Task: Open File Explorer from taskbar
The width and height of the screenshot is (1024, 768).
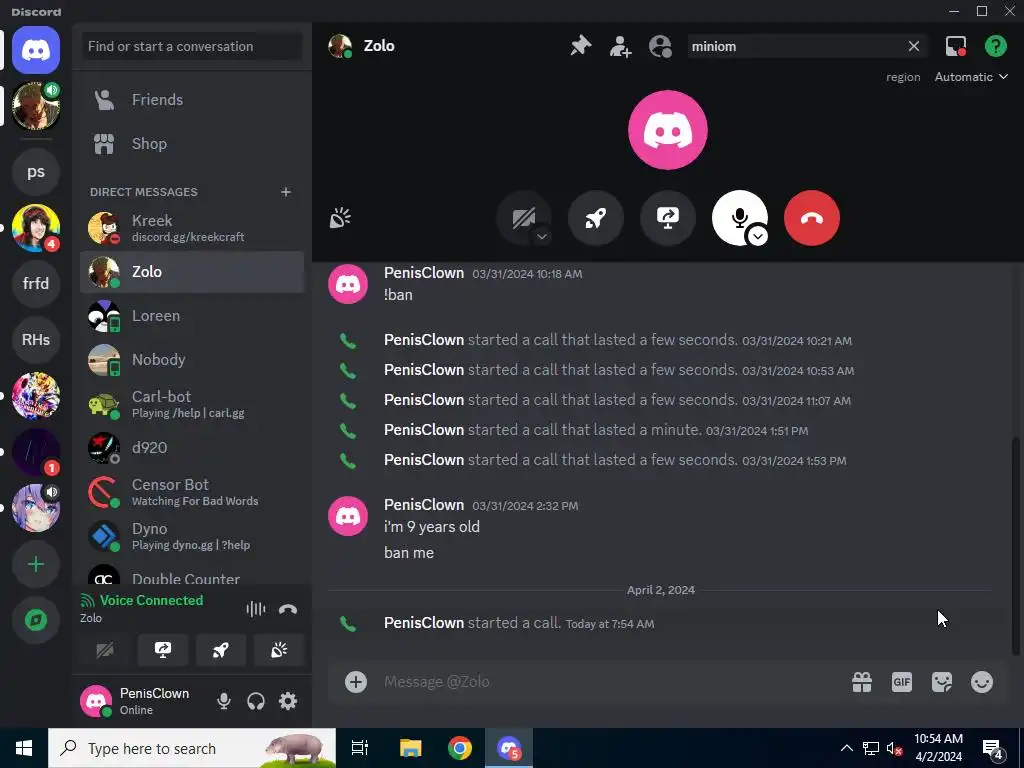Action: [410, 748]
